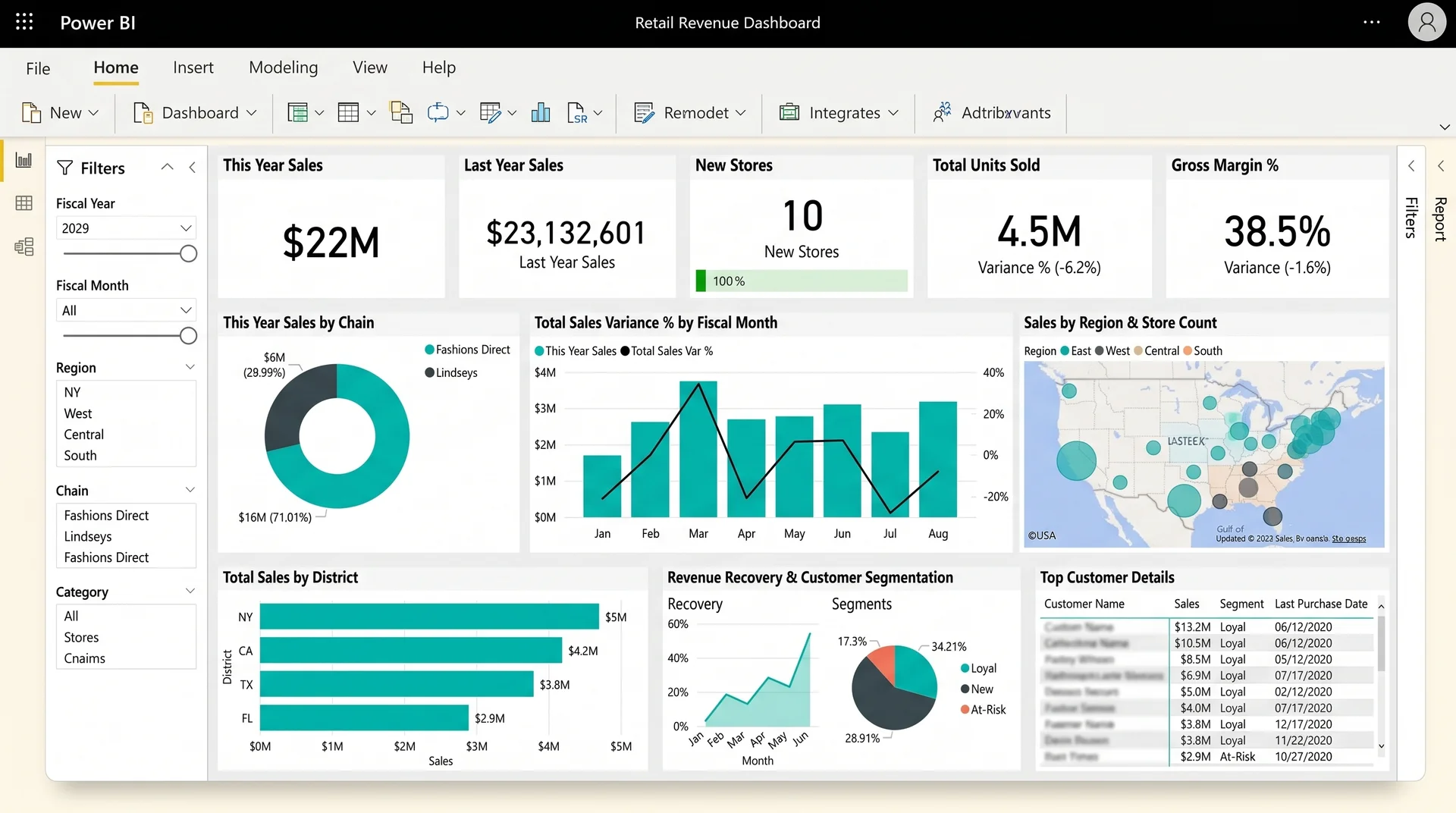This screenshot has width=1456, height=813.
Task: Collapse the Chain filter section
Action: tap(190, 490)
